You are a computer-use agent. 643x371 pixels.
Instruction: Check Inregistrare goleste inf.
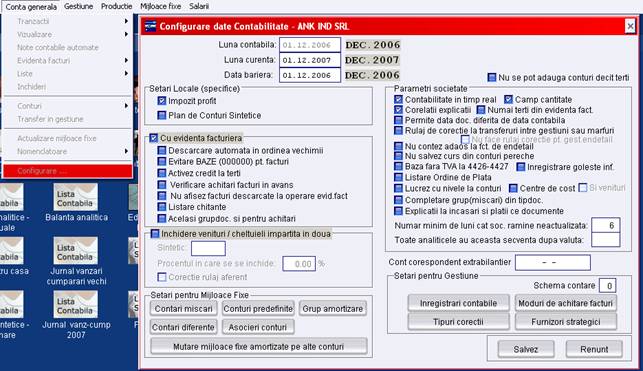(521, 167)
